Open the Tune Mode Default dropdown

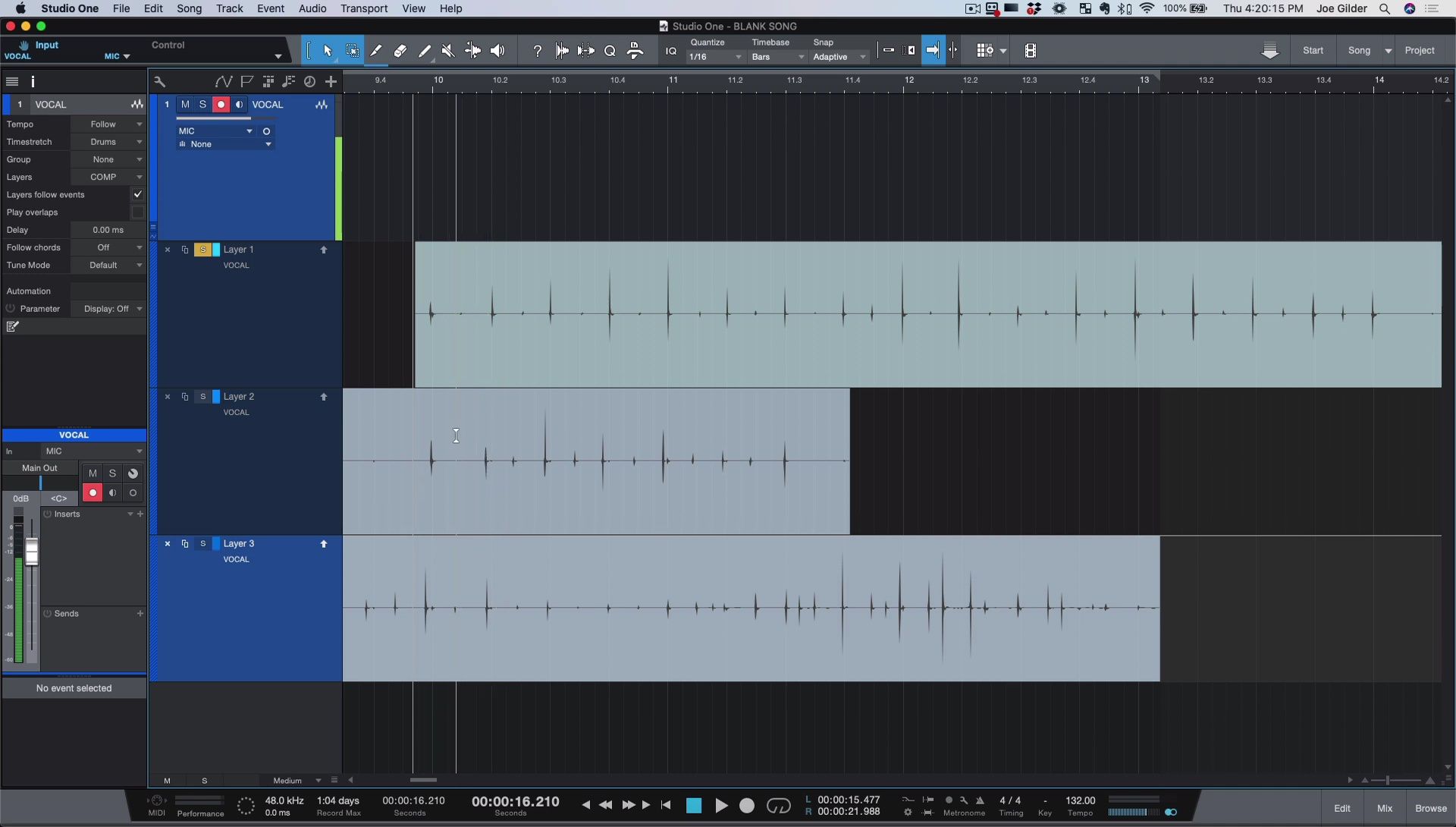click(x=108, y=265)
